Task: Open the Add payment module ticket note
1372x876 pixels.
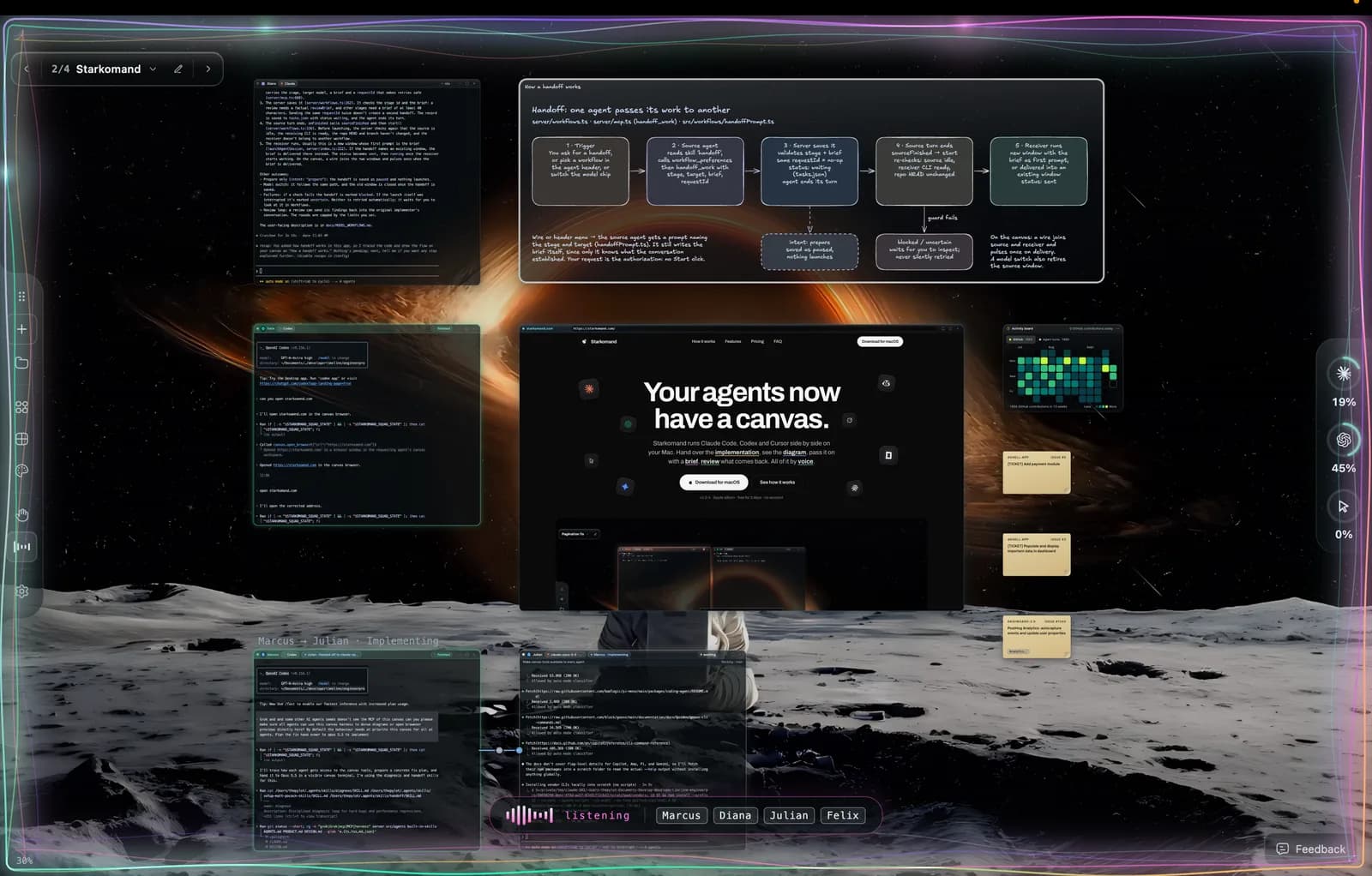Action: click(x=1037, y=473)
